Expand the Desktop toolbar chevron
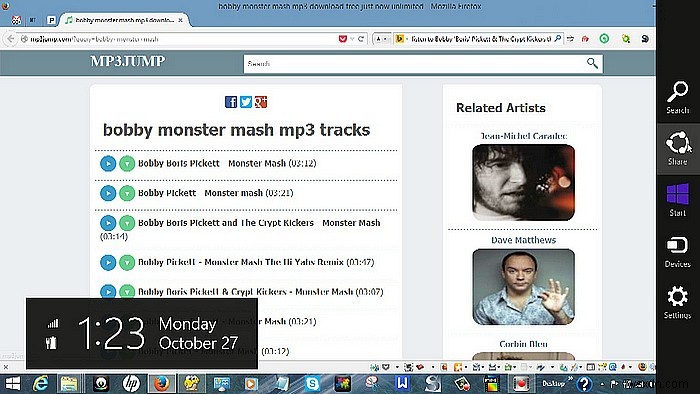The width and height of the screenshot is (700, 394). [x=570, y=379]
